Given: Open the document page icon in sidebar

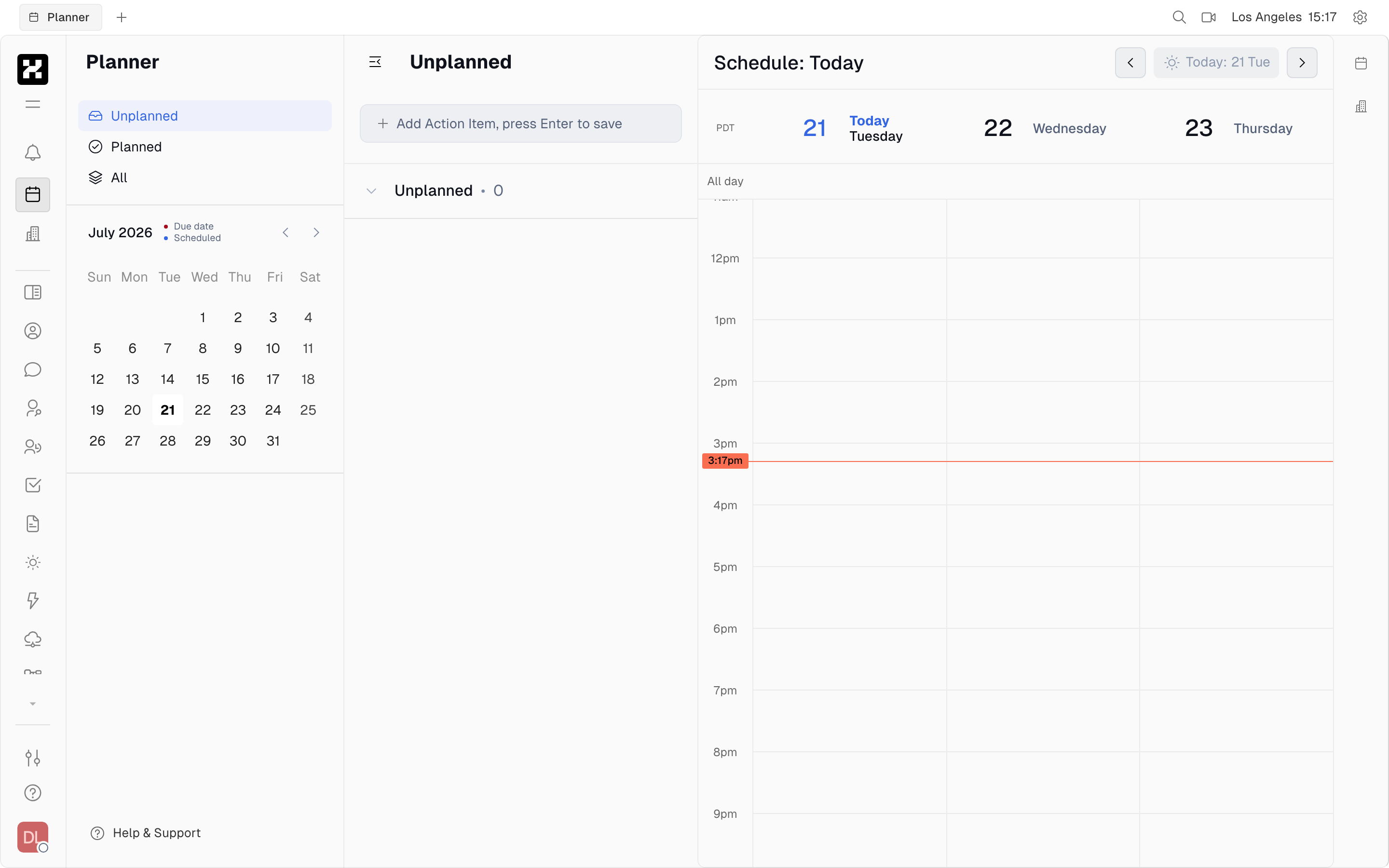Looking at the screenshot, I should click(x=33, y=524).
